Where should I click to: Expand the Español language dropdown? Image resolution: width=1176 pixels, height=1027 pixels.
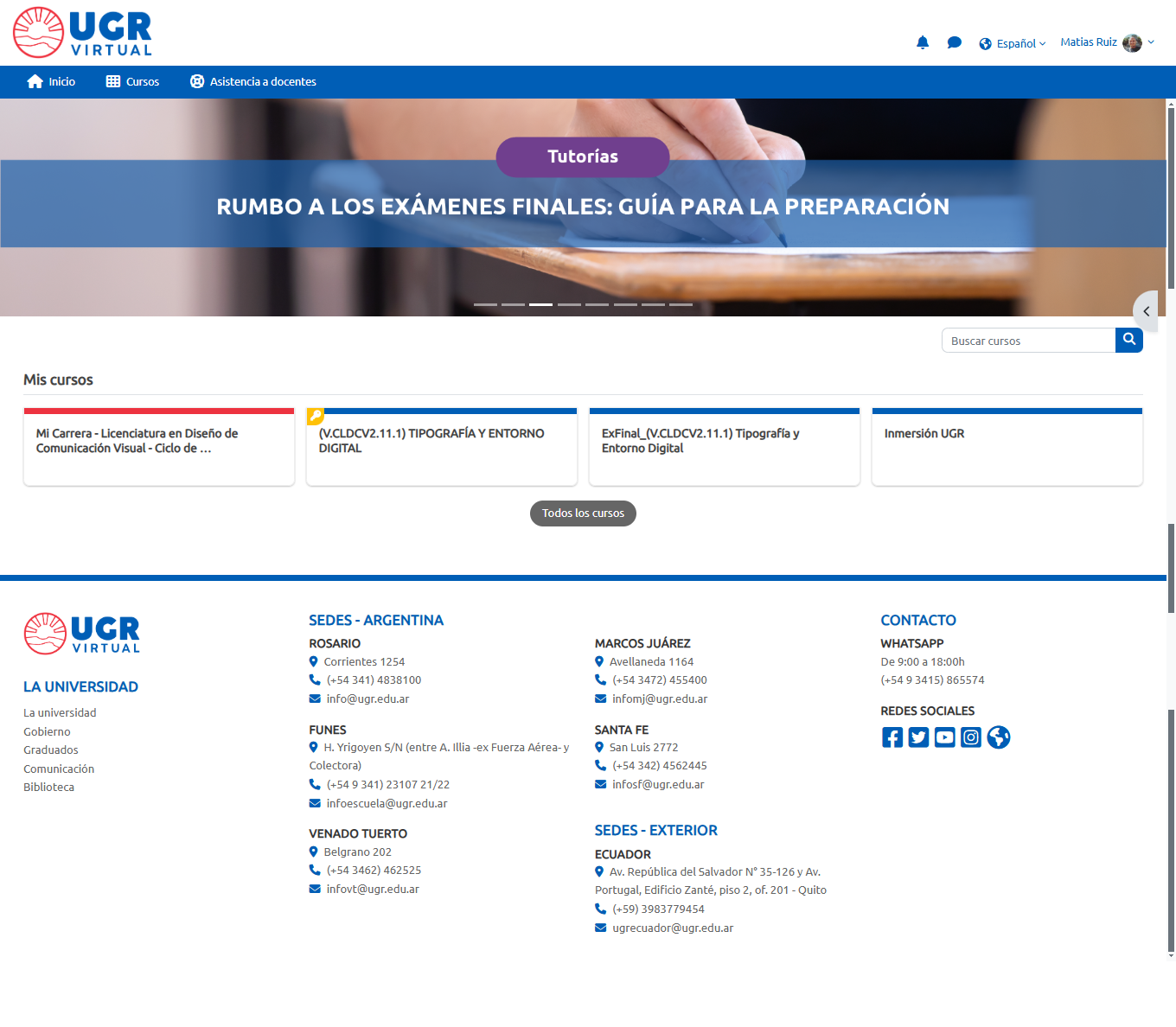pos(1013,43)
